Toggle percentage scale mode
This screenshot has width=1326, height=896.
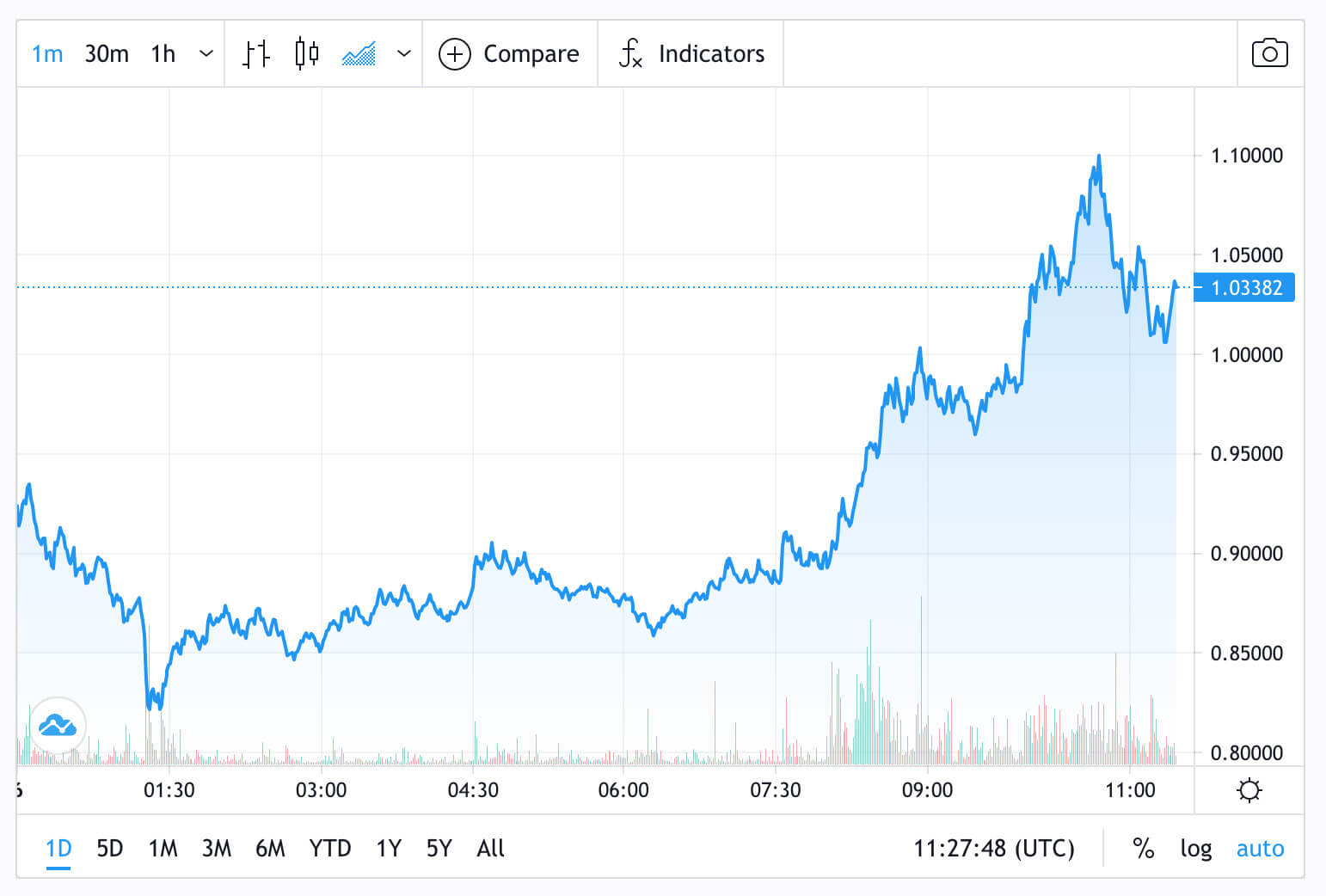point(1144,848)
